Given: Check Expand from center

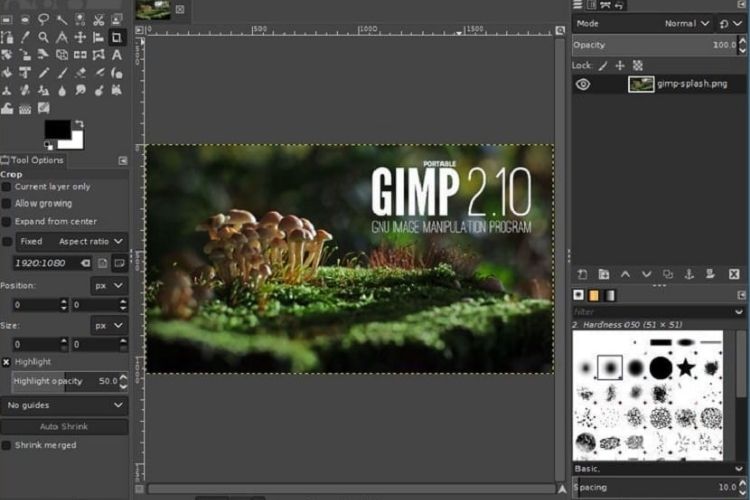Looking at the screenshot, I should pos(6,222).
